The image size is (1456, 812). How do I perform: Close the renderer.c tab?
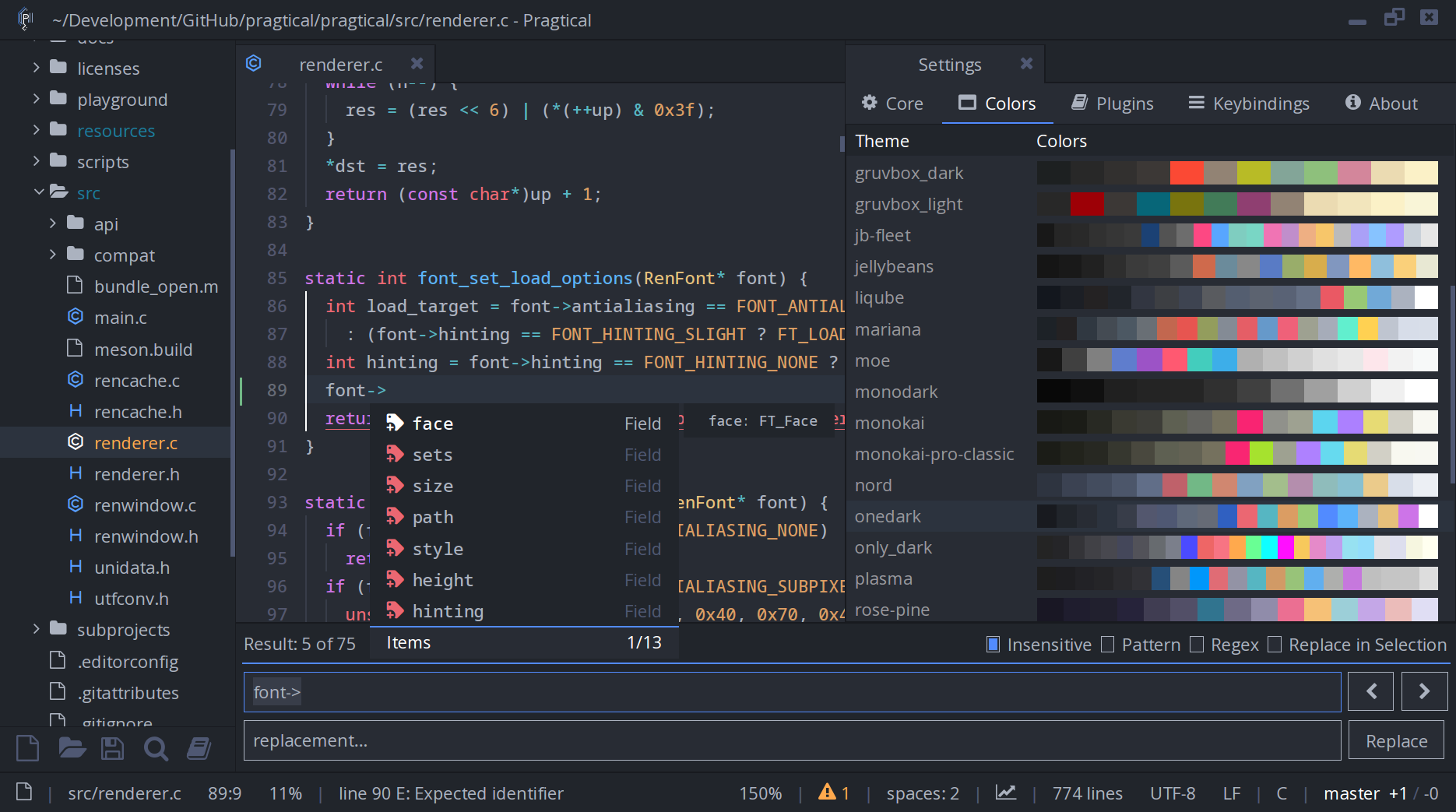coord(417,64)
